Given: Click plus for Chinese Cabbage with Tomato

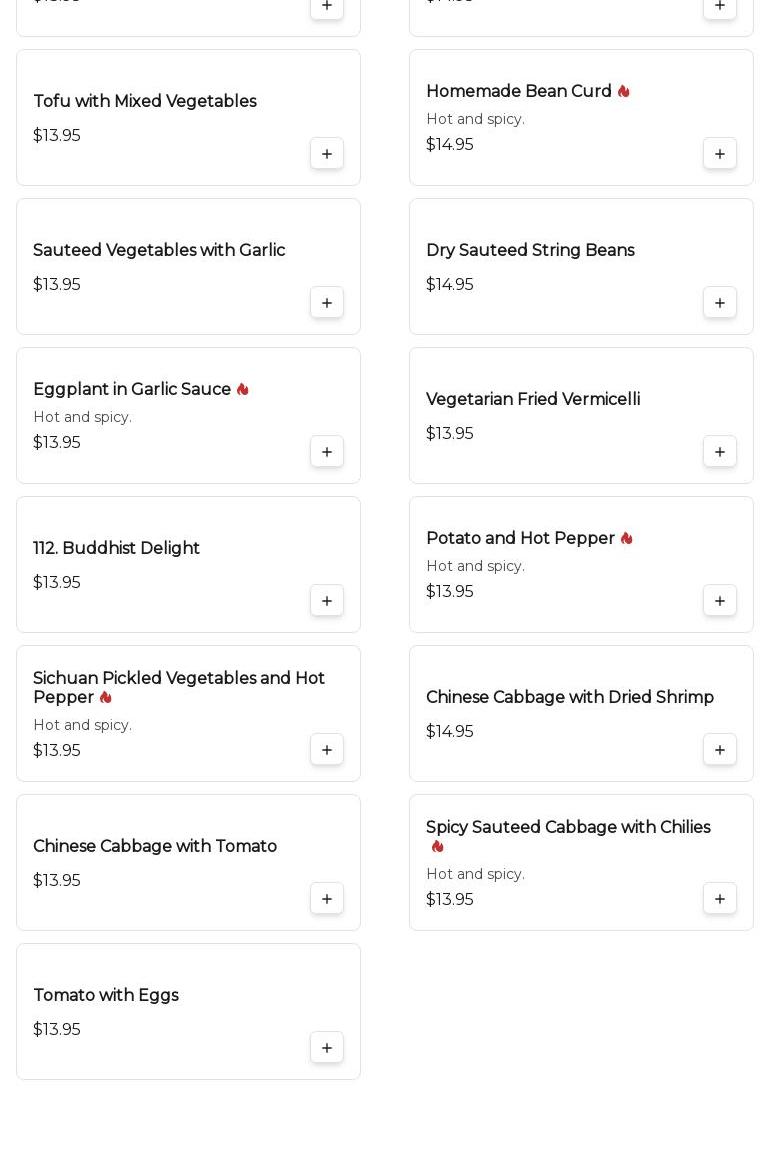Looking at the screenshot, I should click(327, 899).
